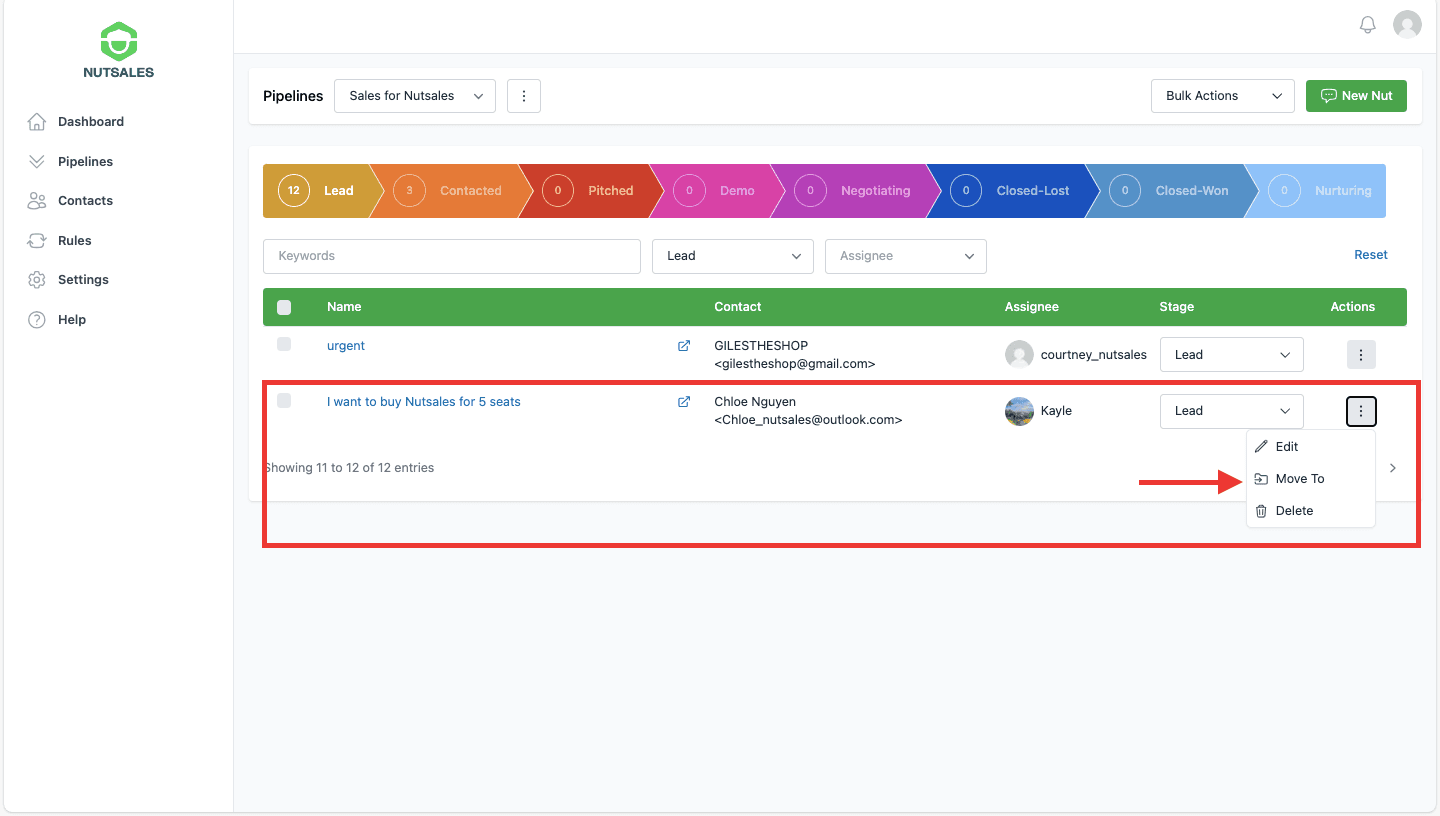Select checkbox for Nutsales 5 seats row
The width and height of the screenshot is (1440, 816).
click(x=284, y=401)
